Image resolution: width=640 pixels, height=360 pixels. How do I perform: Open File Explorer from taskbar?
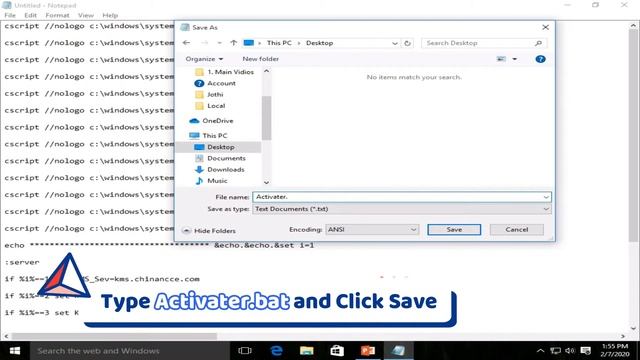click(307, 351)
